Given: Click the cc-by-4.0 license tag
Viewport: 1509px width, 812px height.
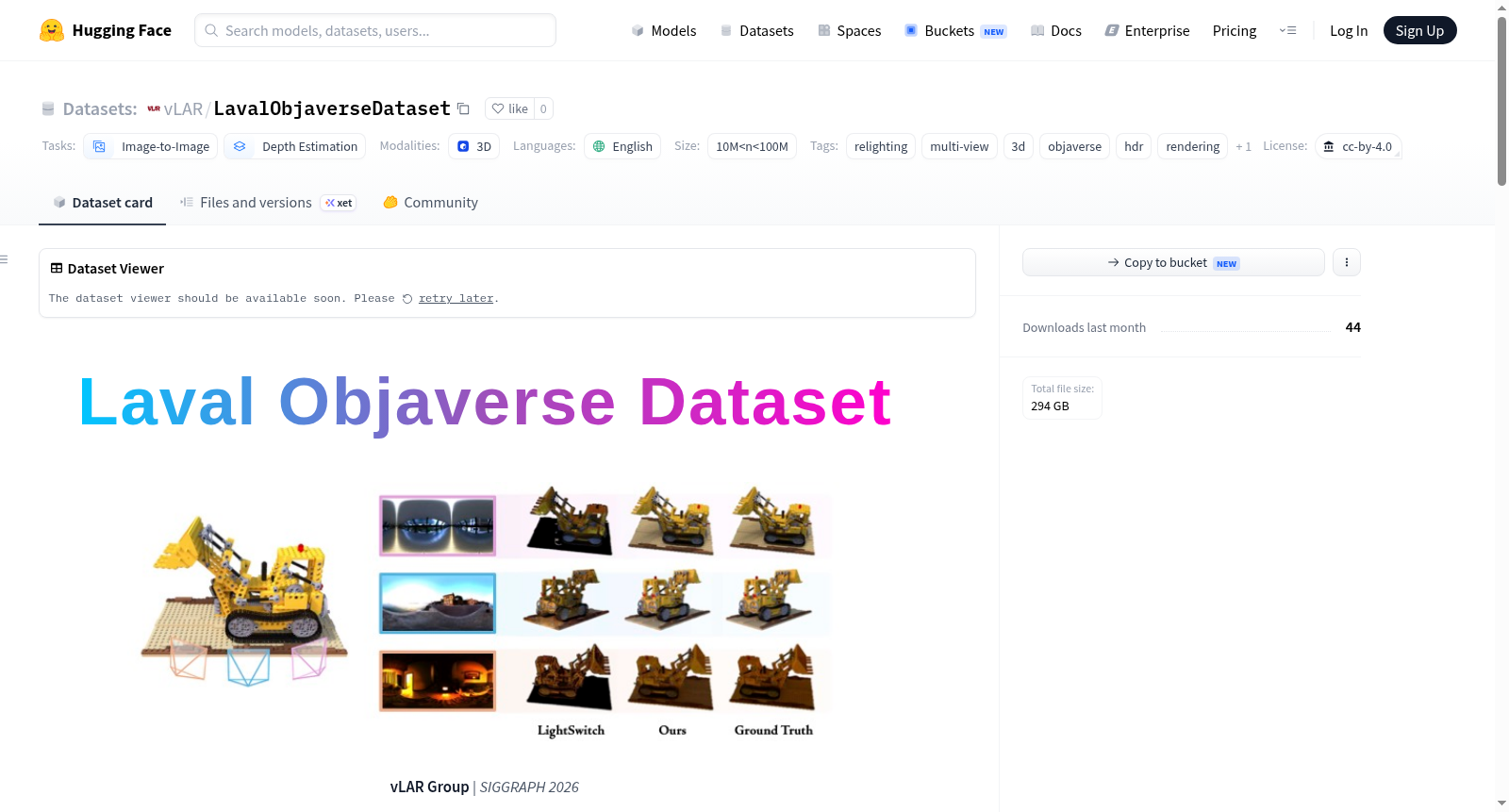Looking at the screenshot, I should click(x=1358, y=146).
